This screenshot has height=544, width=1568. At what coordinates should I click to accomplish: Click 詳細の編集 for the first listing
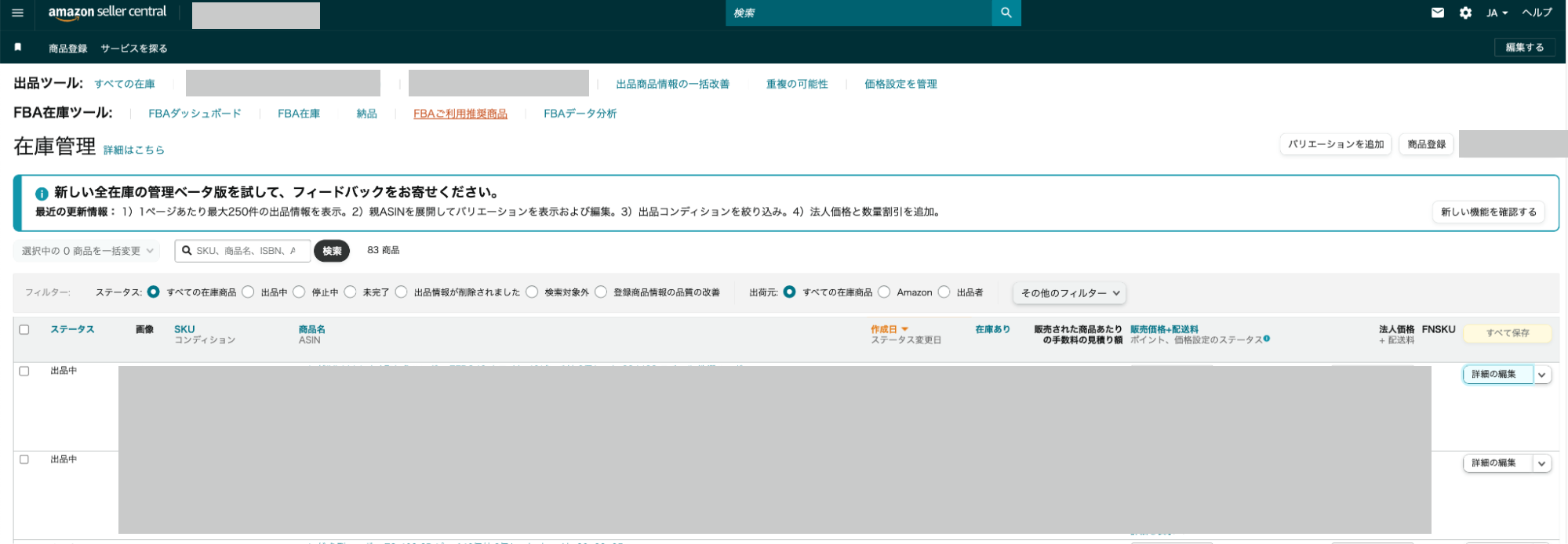(x=1497, y=375)
